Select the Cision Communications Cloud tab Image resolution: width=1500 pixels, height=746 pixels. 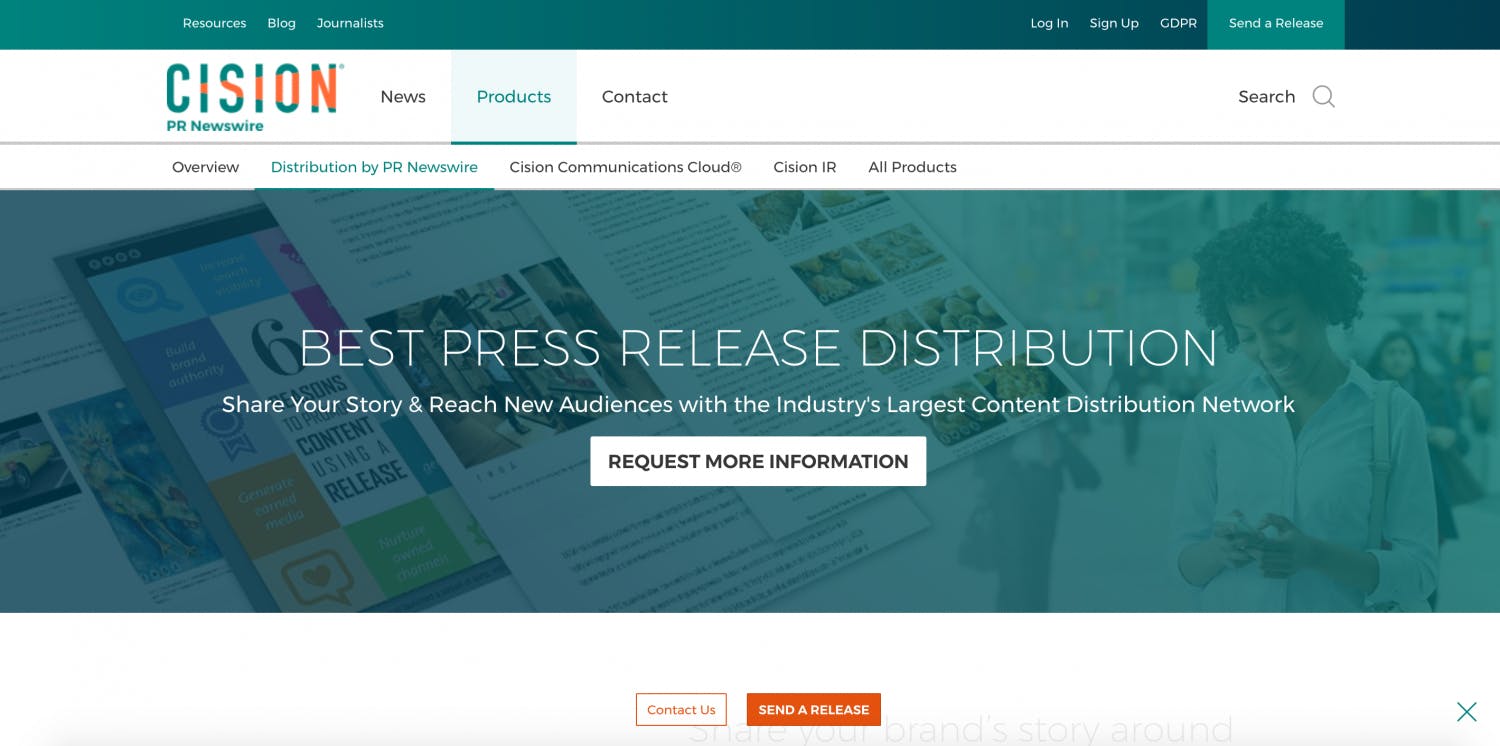(626, 167)
